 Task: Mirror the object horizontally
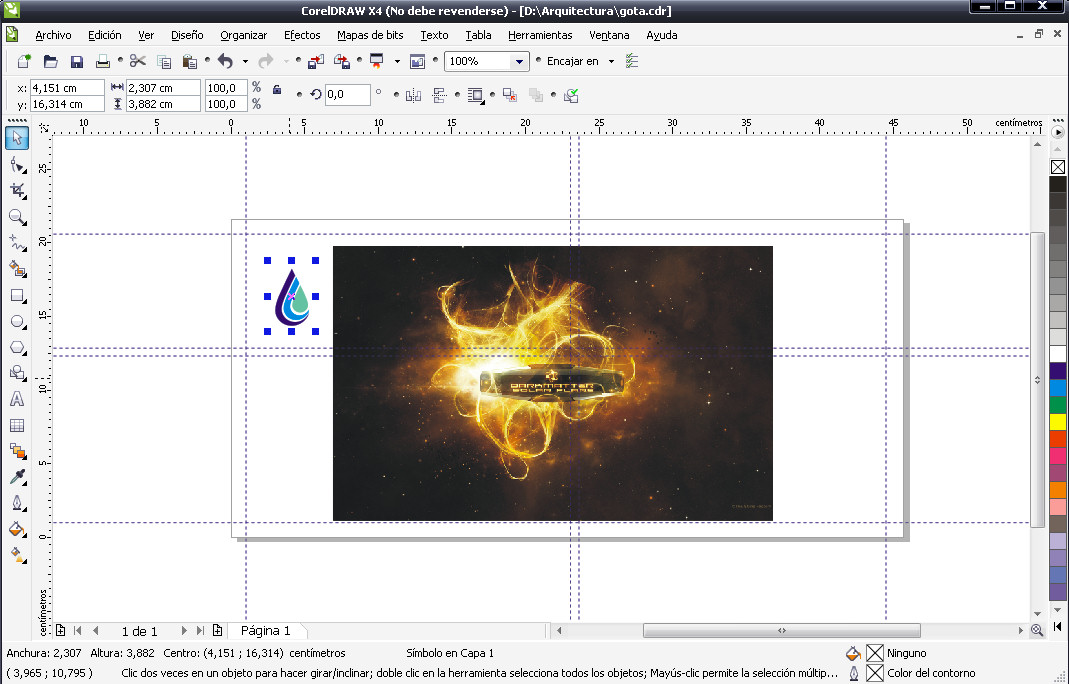(x=413, y=95)
